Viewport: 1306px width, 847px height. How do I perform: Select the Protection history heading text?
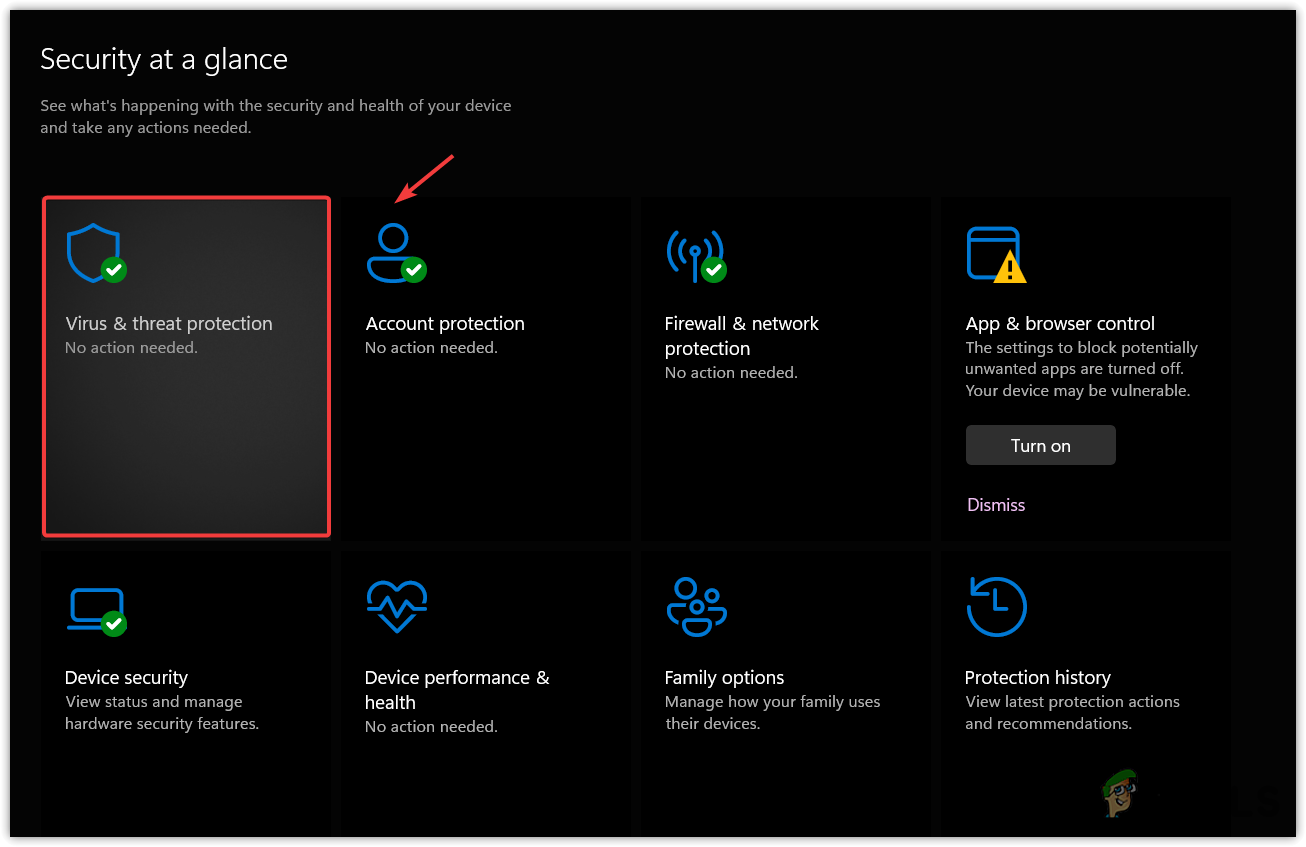(1037, 678)
